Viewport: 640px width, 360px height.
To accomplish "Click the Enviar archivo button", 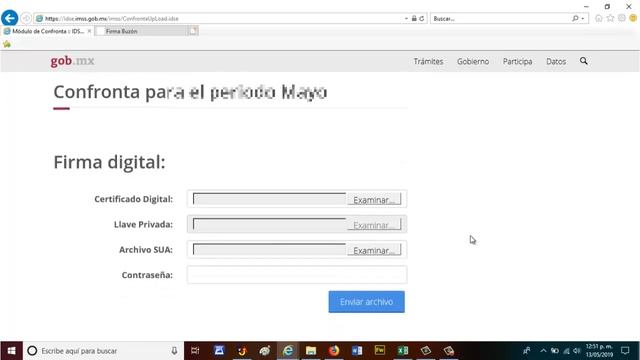I will click(x=367, y=302).
